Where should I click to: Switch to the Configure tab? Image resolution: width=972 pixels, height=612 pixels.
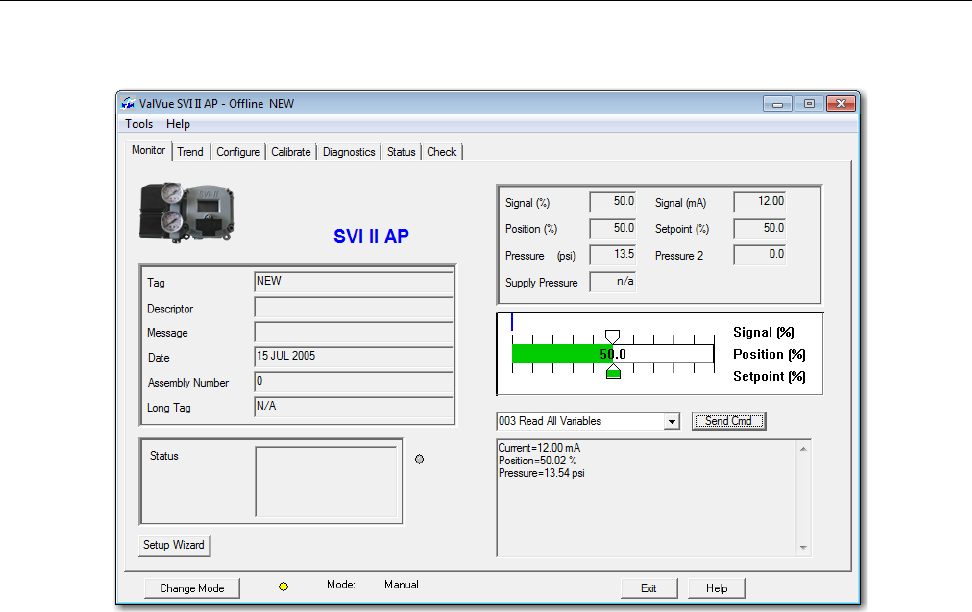pyautogui.click(x=238, y=152)
